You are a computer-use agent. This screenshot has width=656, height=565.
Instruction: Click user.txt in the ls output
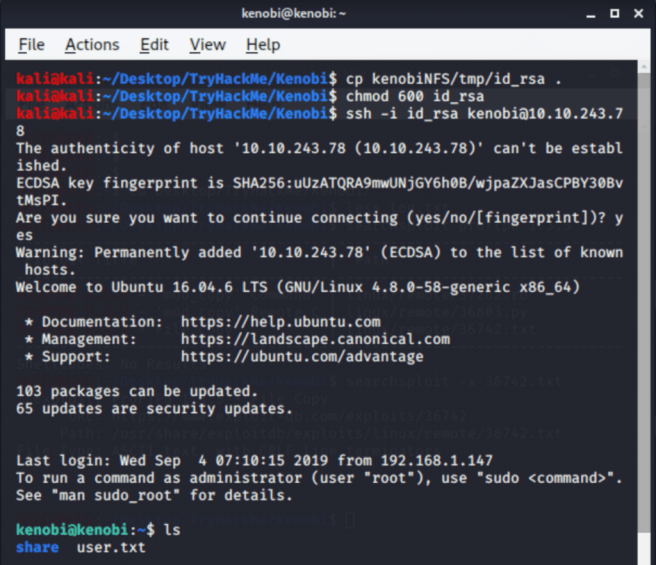point(110,547)
